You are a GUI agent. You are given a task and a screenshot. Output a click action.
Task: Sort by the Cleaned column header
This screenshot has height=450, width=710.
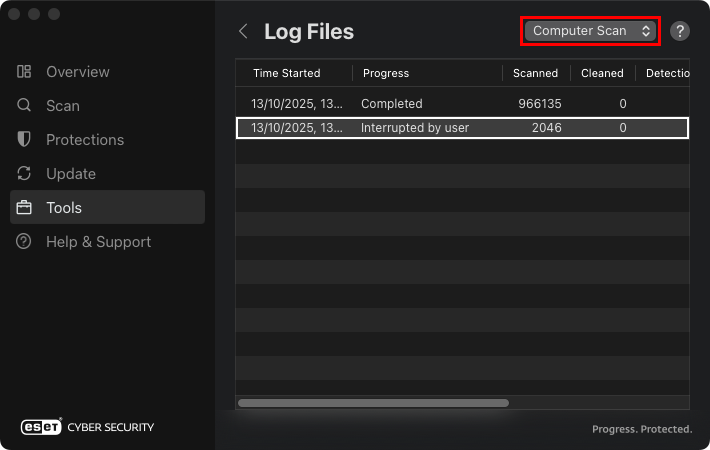(x=602, y=73)
